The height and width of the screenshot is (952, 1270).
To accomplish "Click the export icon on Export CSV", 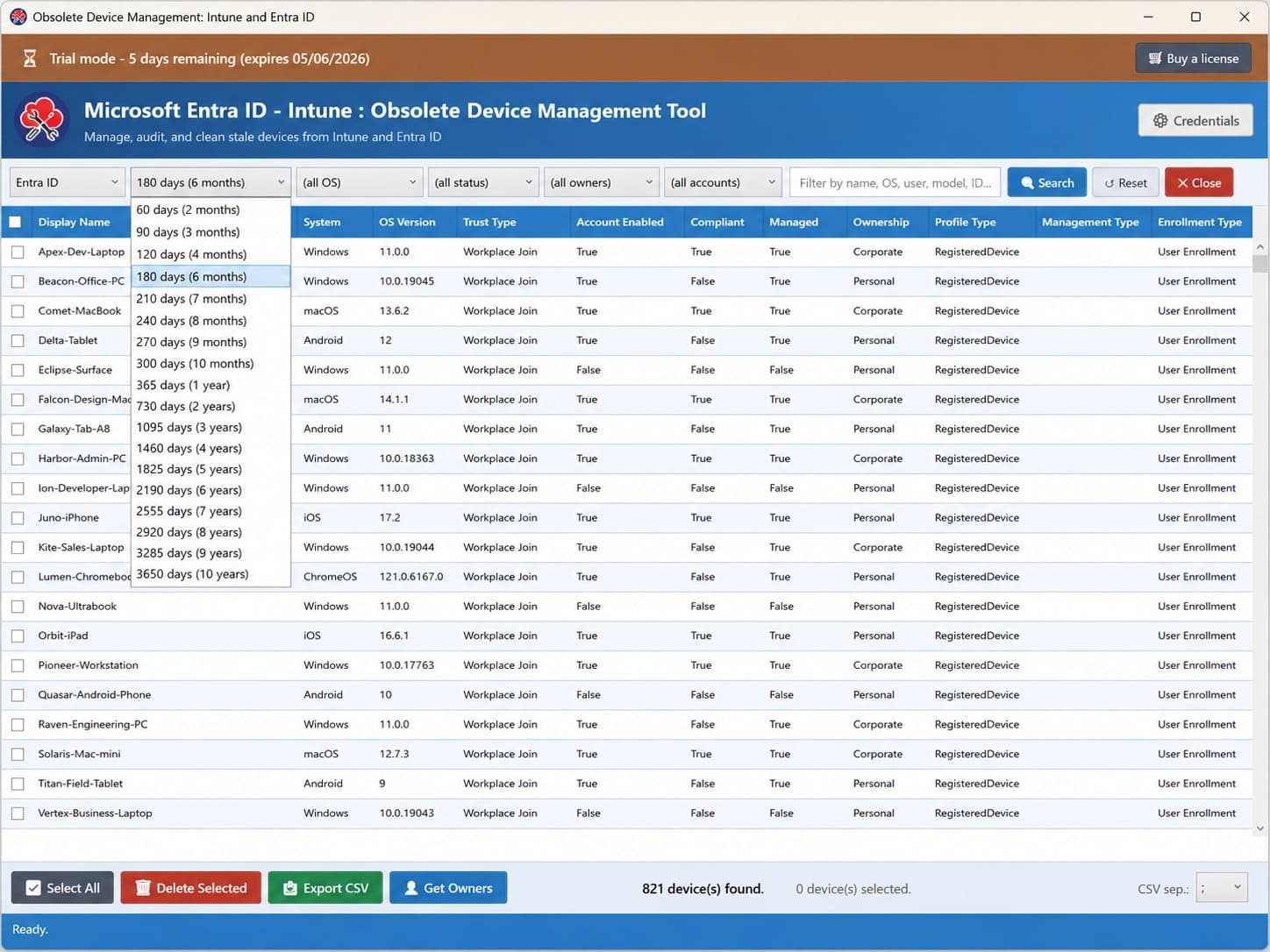I will click(x=290, y=888).
